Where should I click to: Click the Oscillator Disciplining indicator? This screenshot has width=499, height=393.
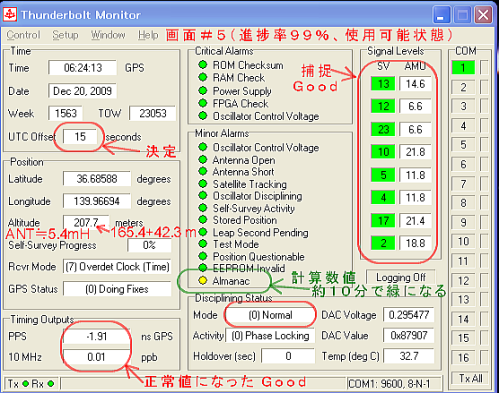coord(203,195)
